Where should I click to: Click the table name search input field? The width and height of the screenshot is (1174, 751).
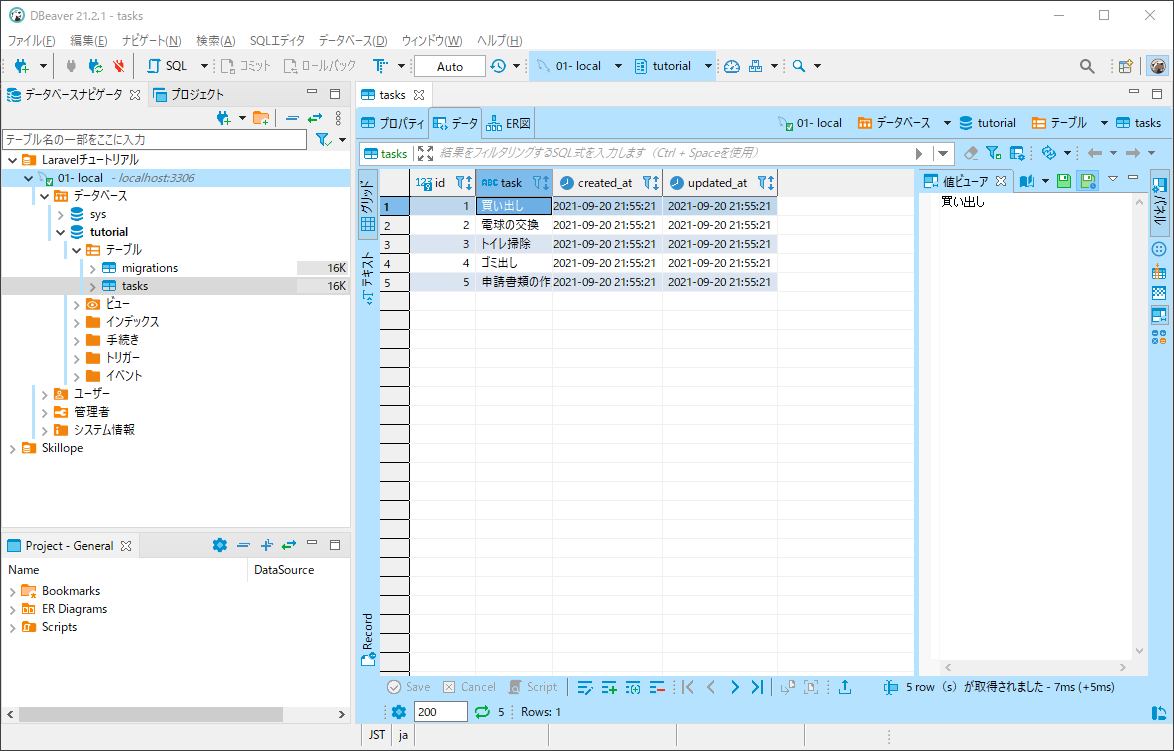coord(154,140)
